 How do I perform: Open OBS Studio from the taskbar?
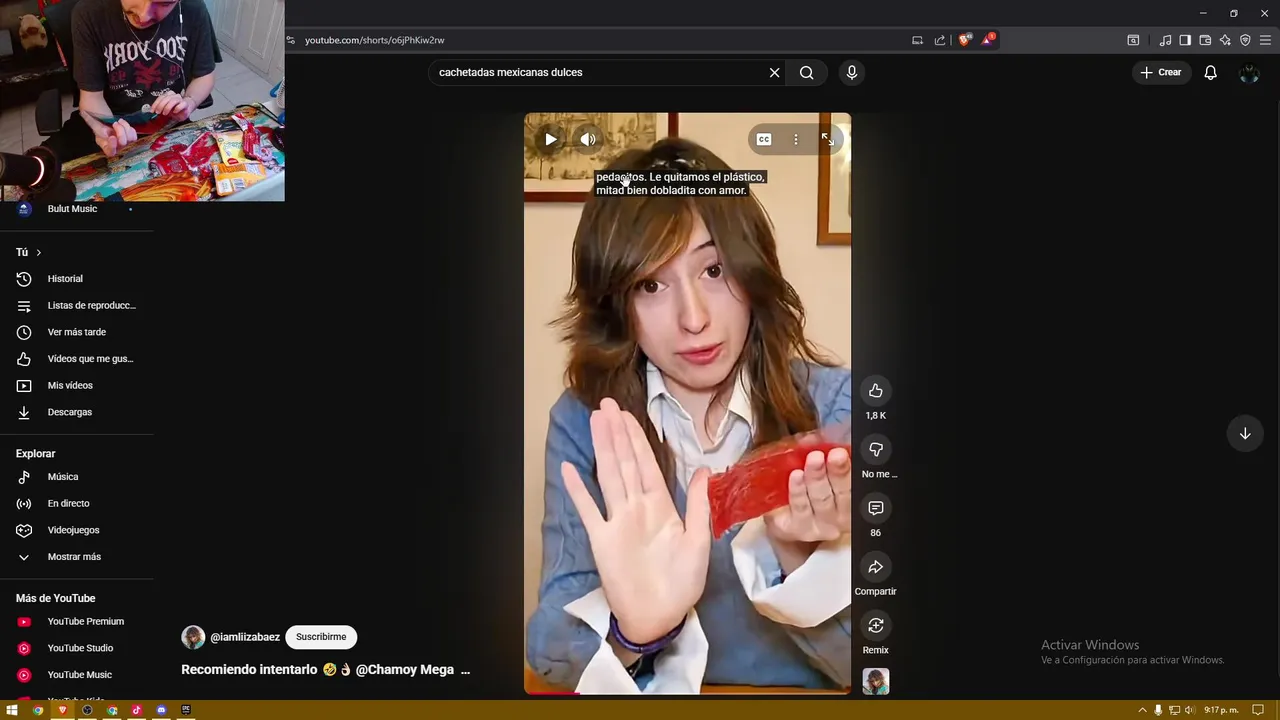(x=87, y=710)
